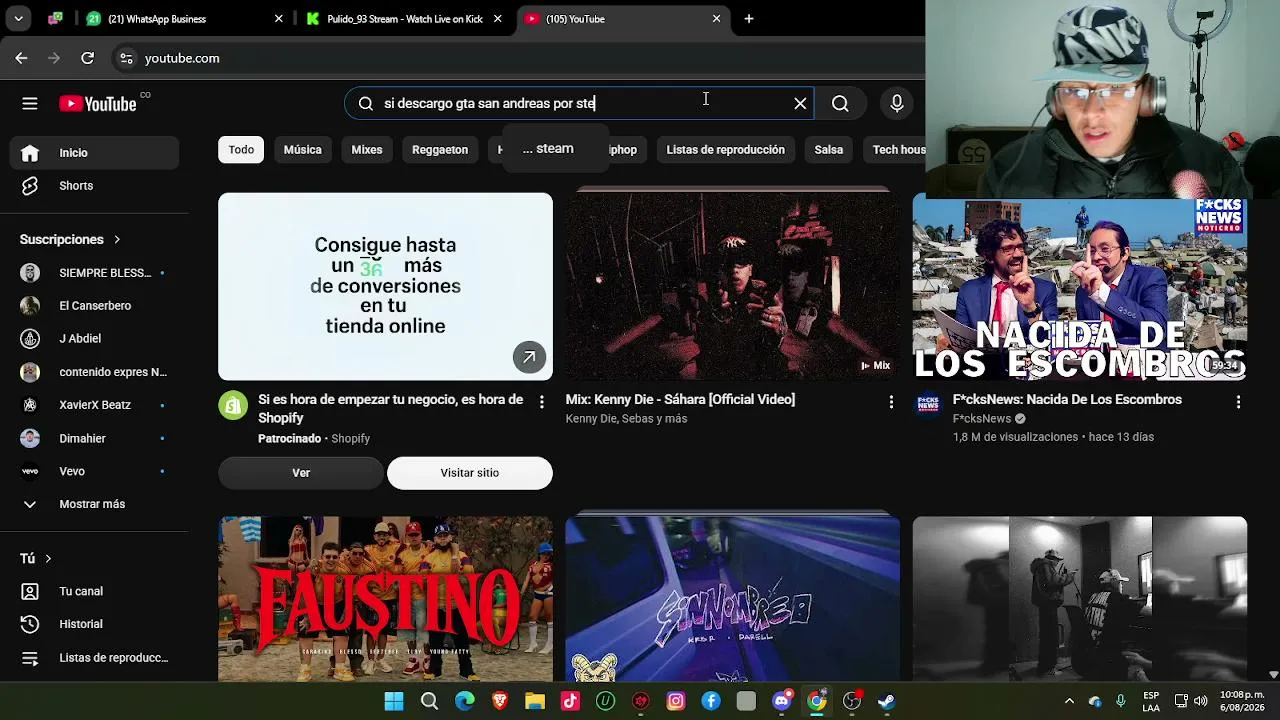Open 'Nacida De Los Escombros' video title
The image size is (1280, 720).
click(1067, 399)
